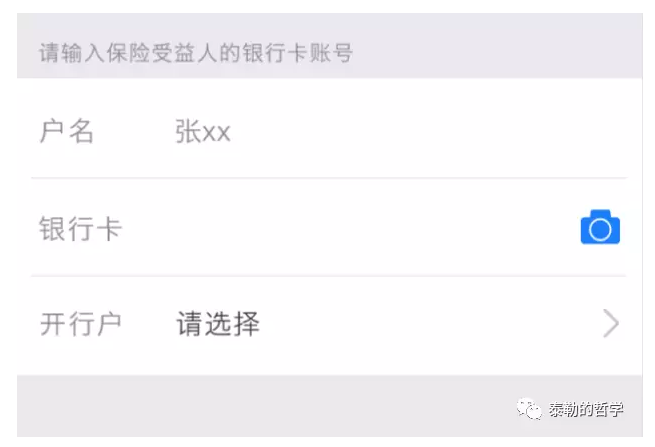This screenshot has width=655, height=447.
Task: Click the 请输入保险受益人的银行卡账号 header text
Action: [x=195, y=53]
